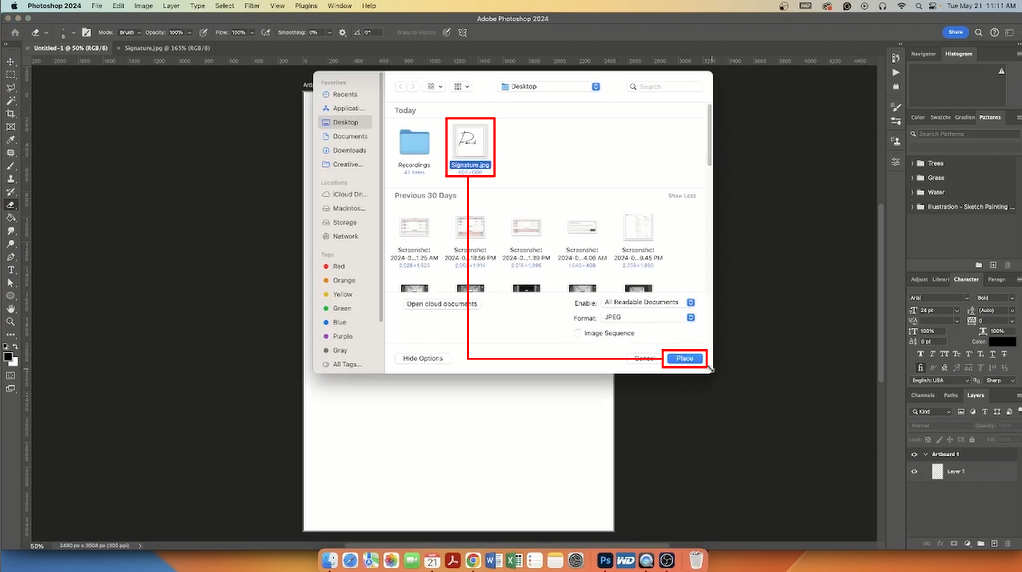The height and width of the screenshot is (572, 1022).
Task: Open the Format JPEG dropdown
Action: click(x=648, y=317)
